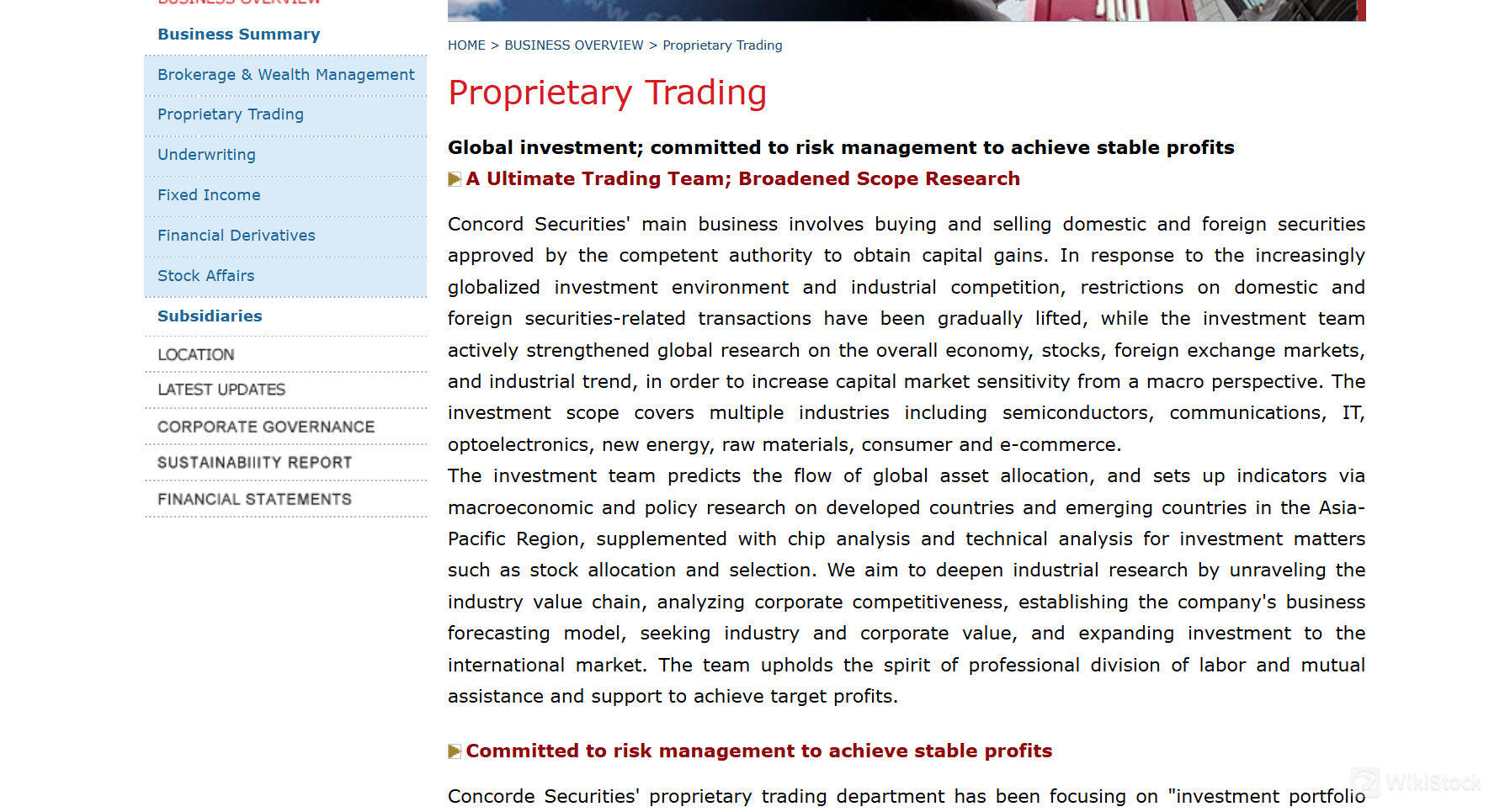Screen dimensions: 1489x812
Task: Go to the Underwriting page
Action: (206, 155)
